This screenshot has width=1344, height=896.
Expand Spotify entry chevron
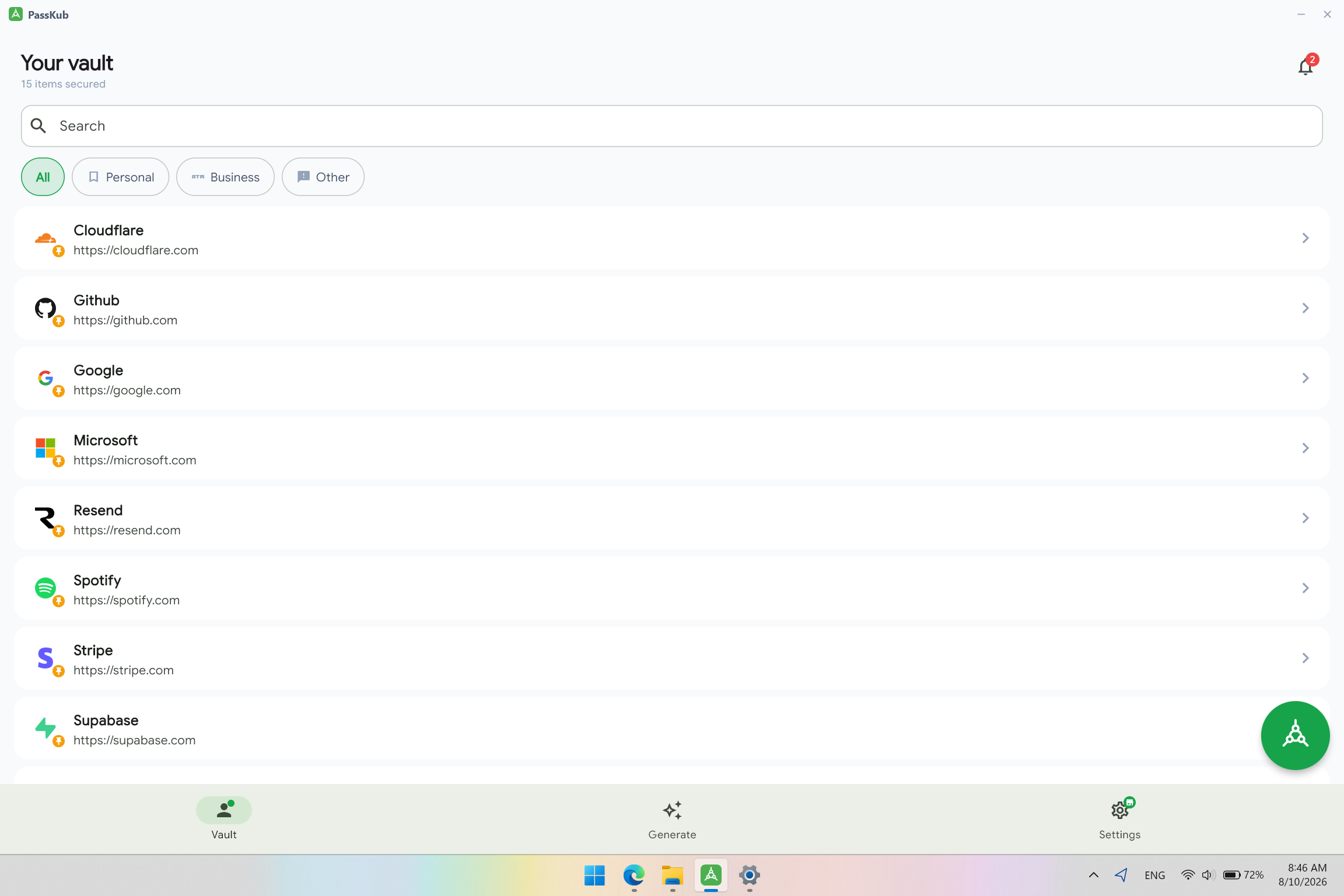pyautogui.click(x=1305, y=588)
